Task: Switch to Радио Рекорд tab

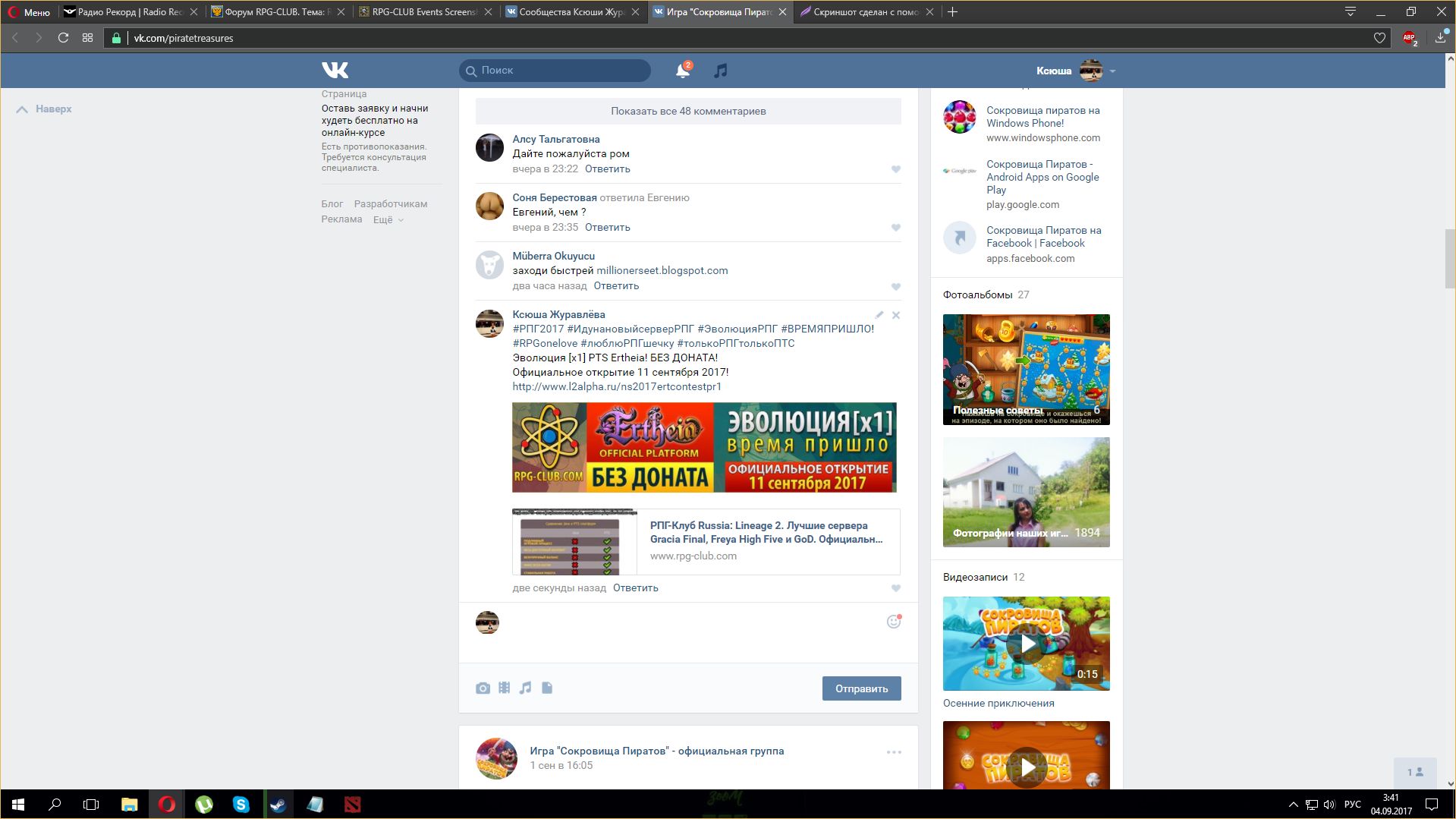Action: point(130,11)
